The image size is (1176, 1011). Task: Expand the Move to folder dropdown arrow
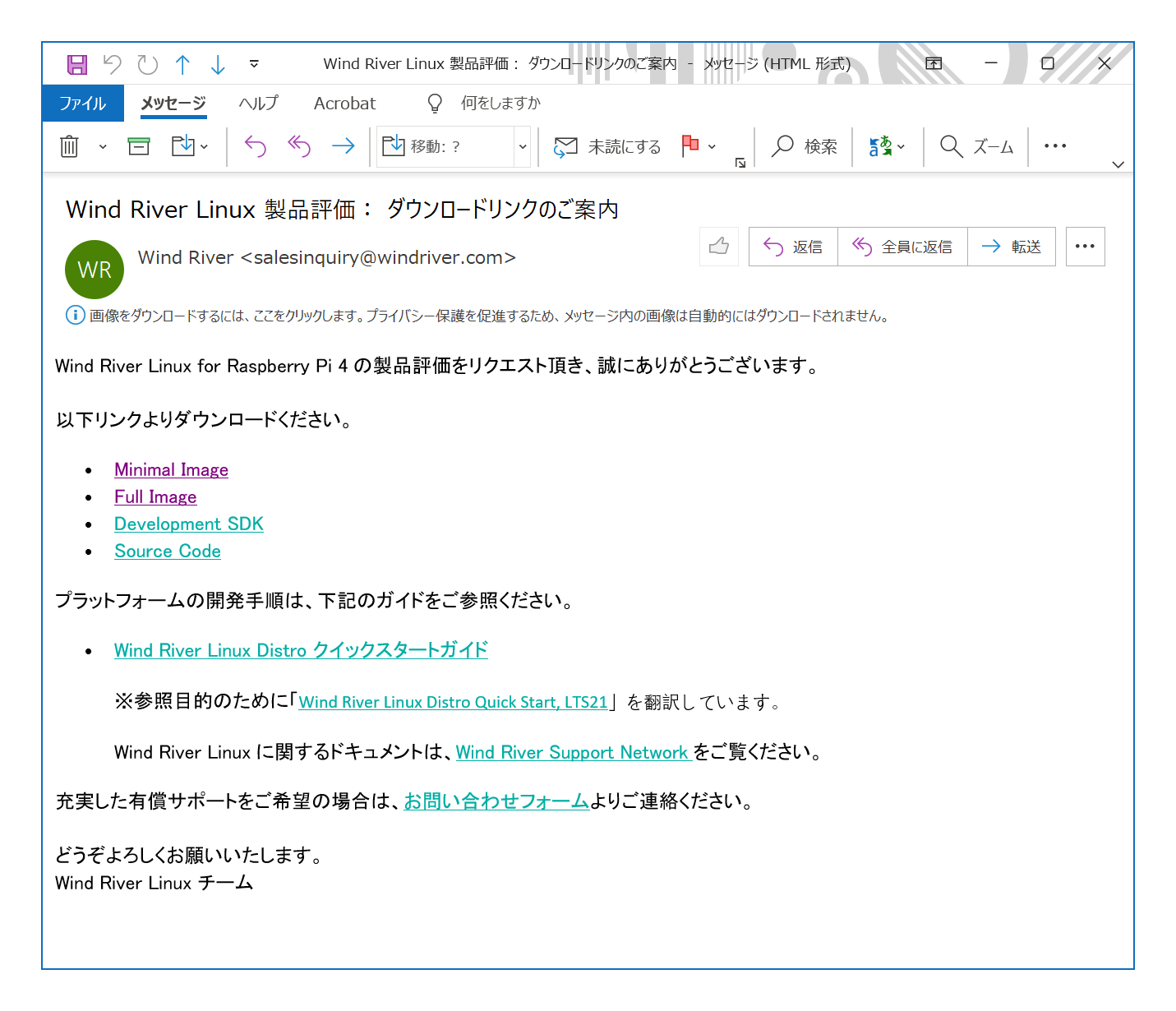[204, 147]
